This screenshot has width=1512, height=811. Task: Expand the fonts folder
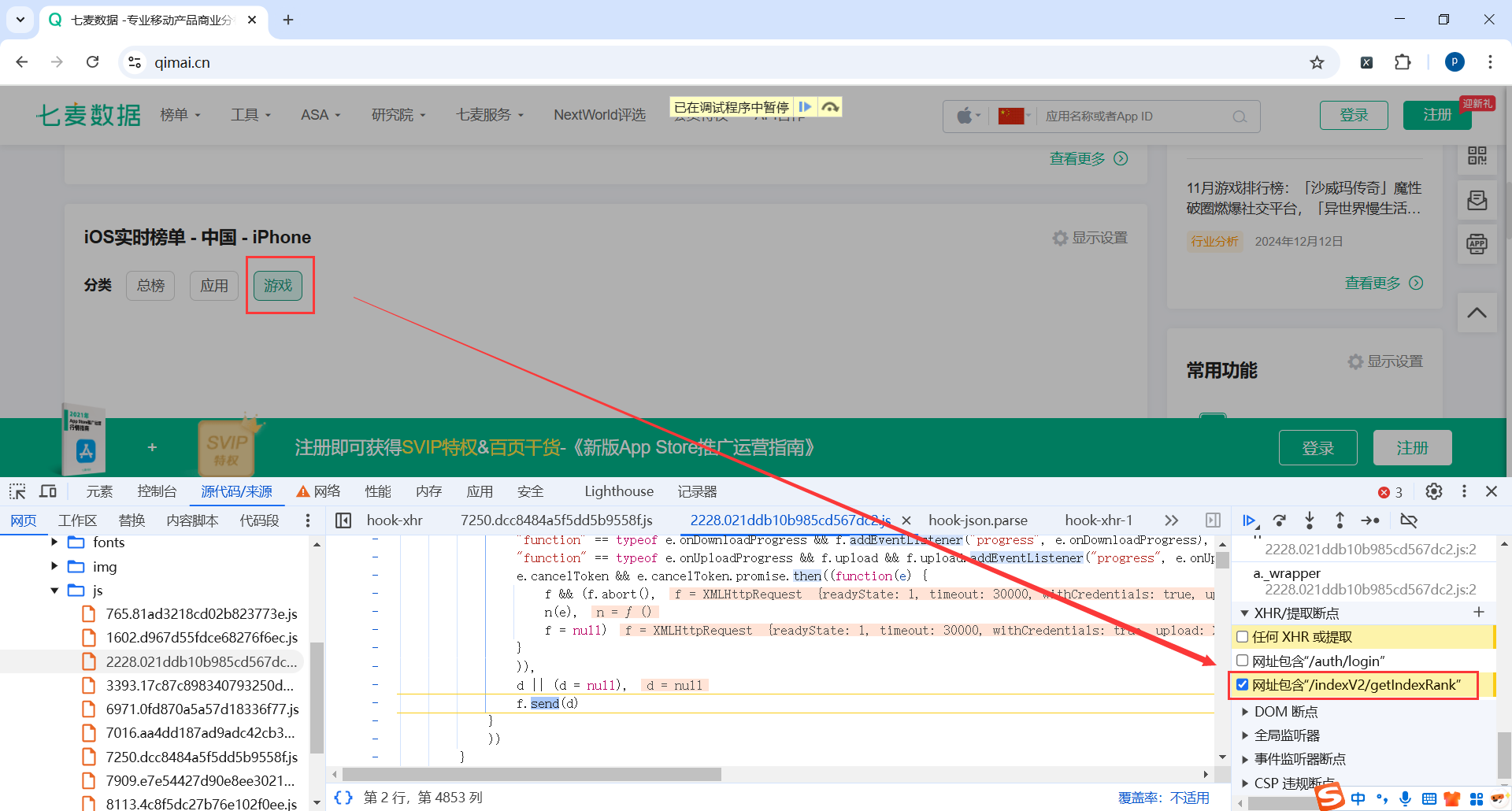(x=54, y=542)
